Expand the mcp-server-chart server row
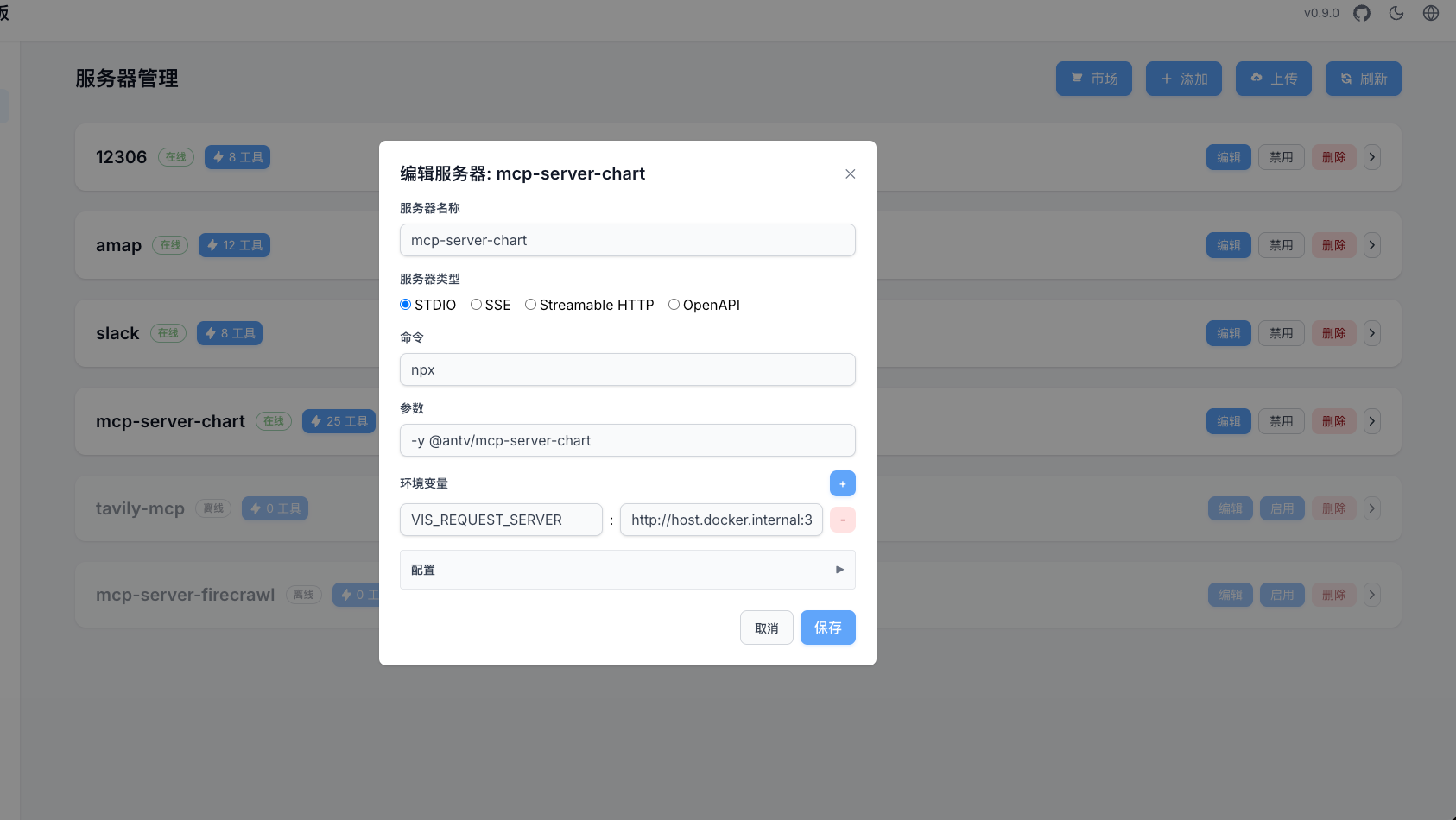The height and width of the screenshot is (820, 1456). pos(1372,421)
